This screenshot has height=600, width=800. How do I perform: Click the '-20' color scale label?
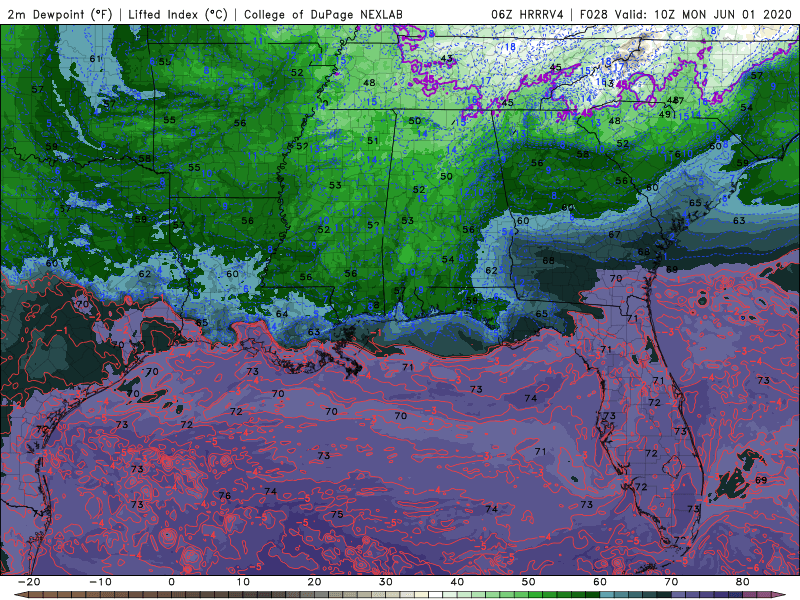(x=29, y=582)
